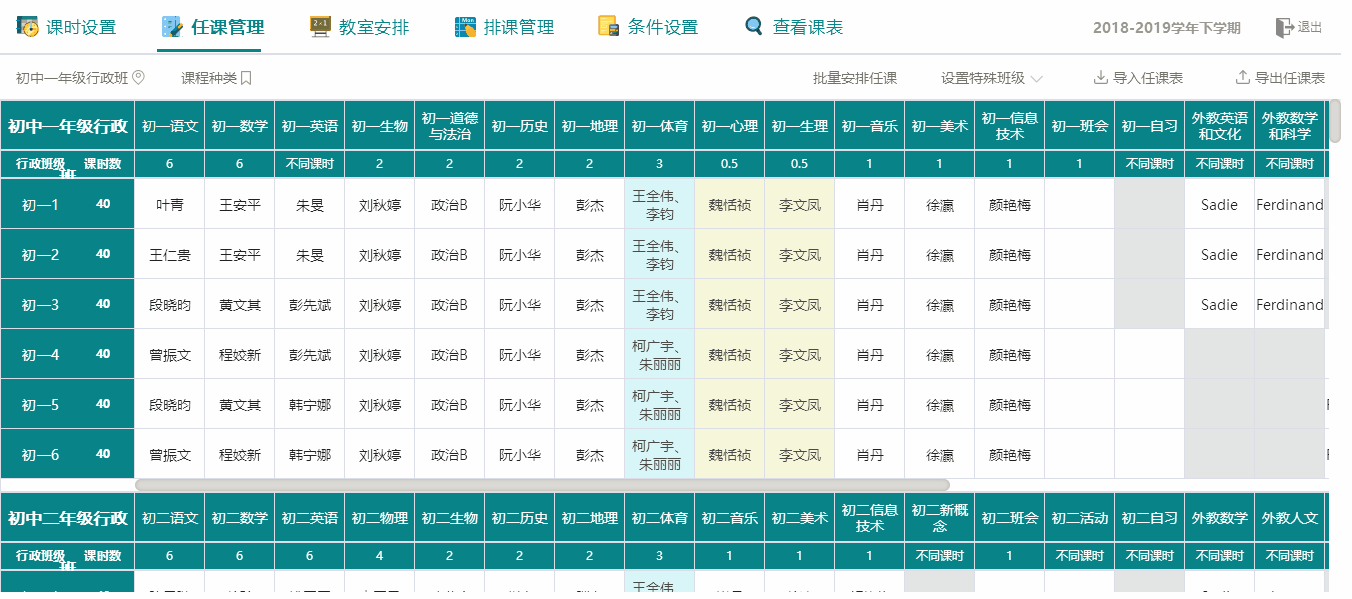
Task: Click the bookmark icon beside 课程种类
Action: (x=246, y=78)
